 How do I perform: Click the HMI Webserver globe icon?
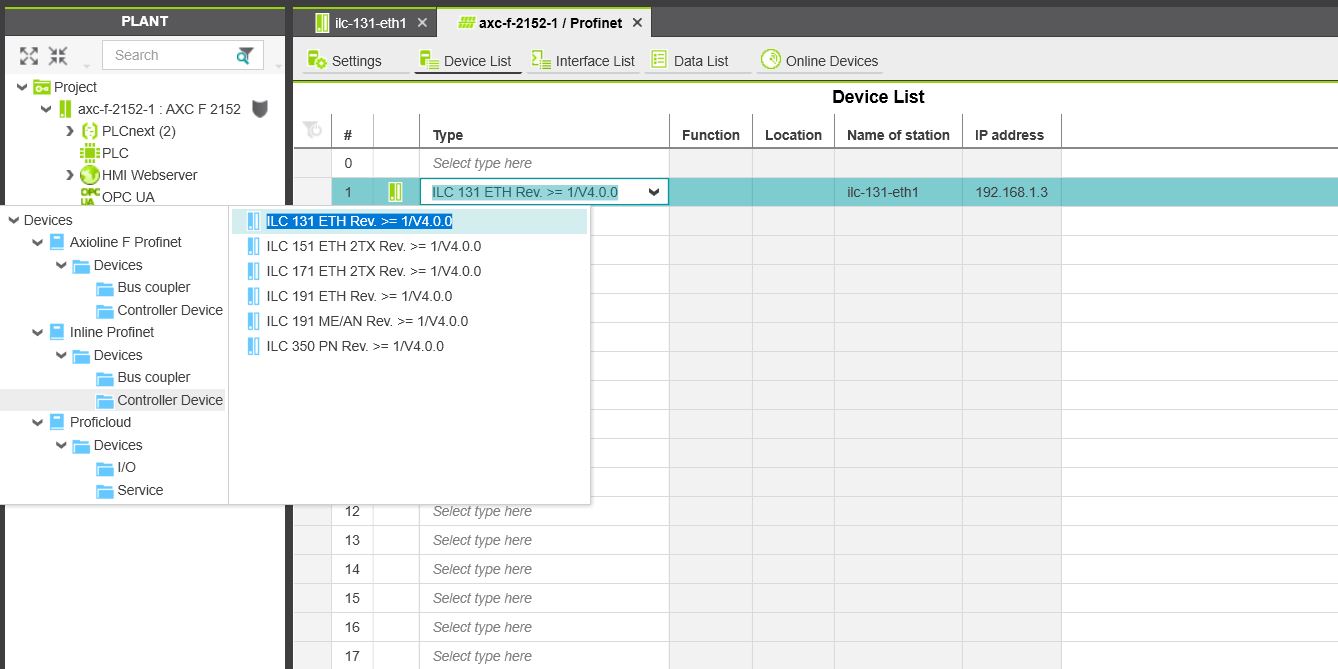[90, 175]
